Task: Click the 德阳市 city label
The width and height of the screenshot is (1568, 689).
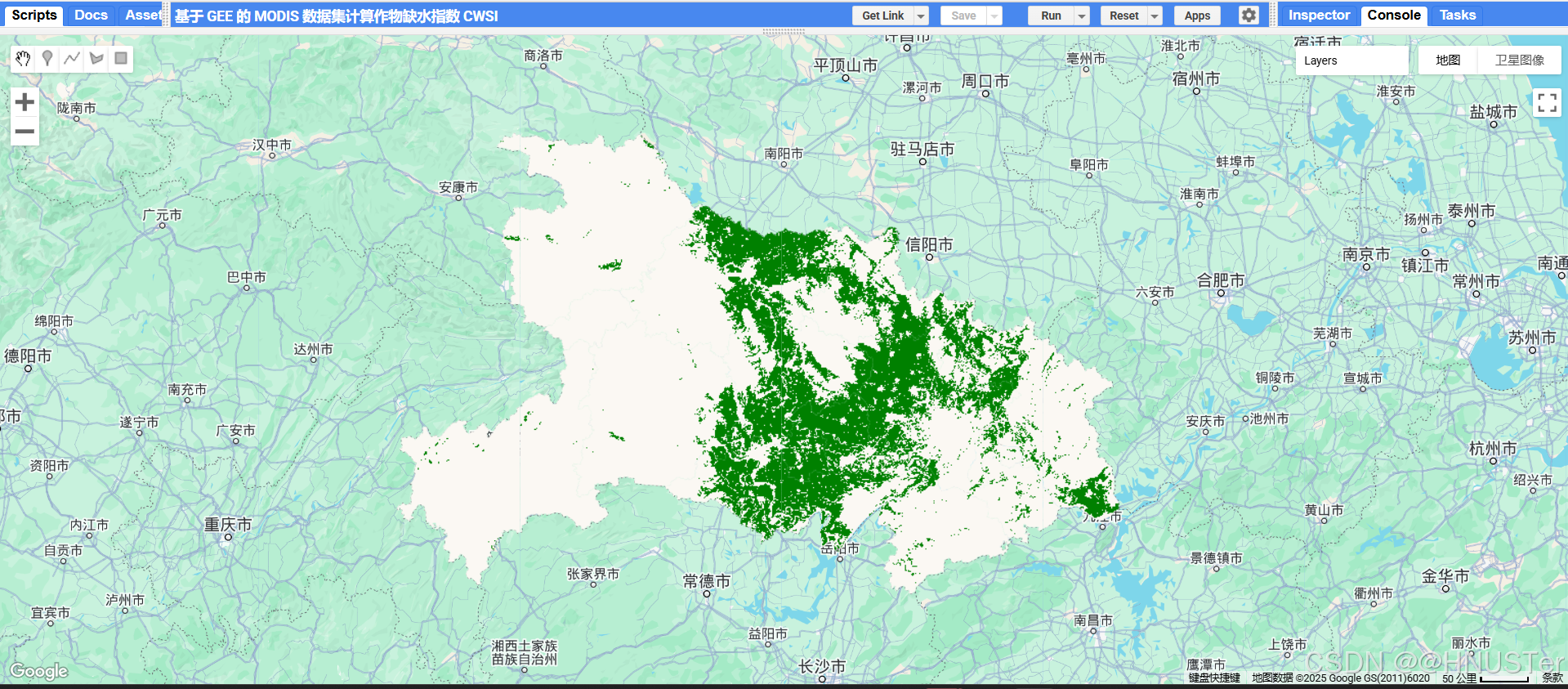Action: pos(28,356)
